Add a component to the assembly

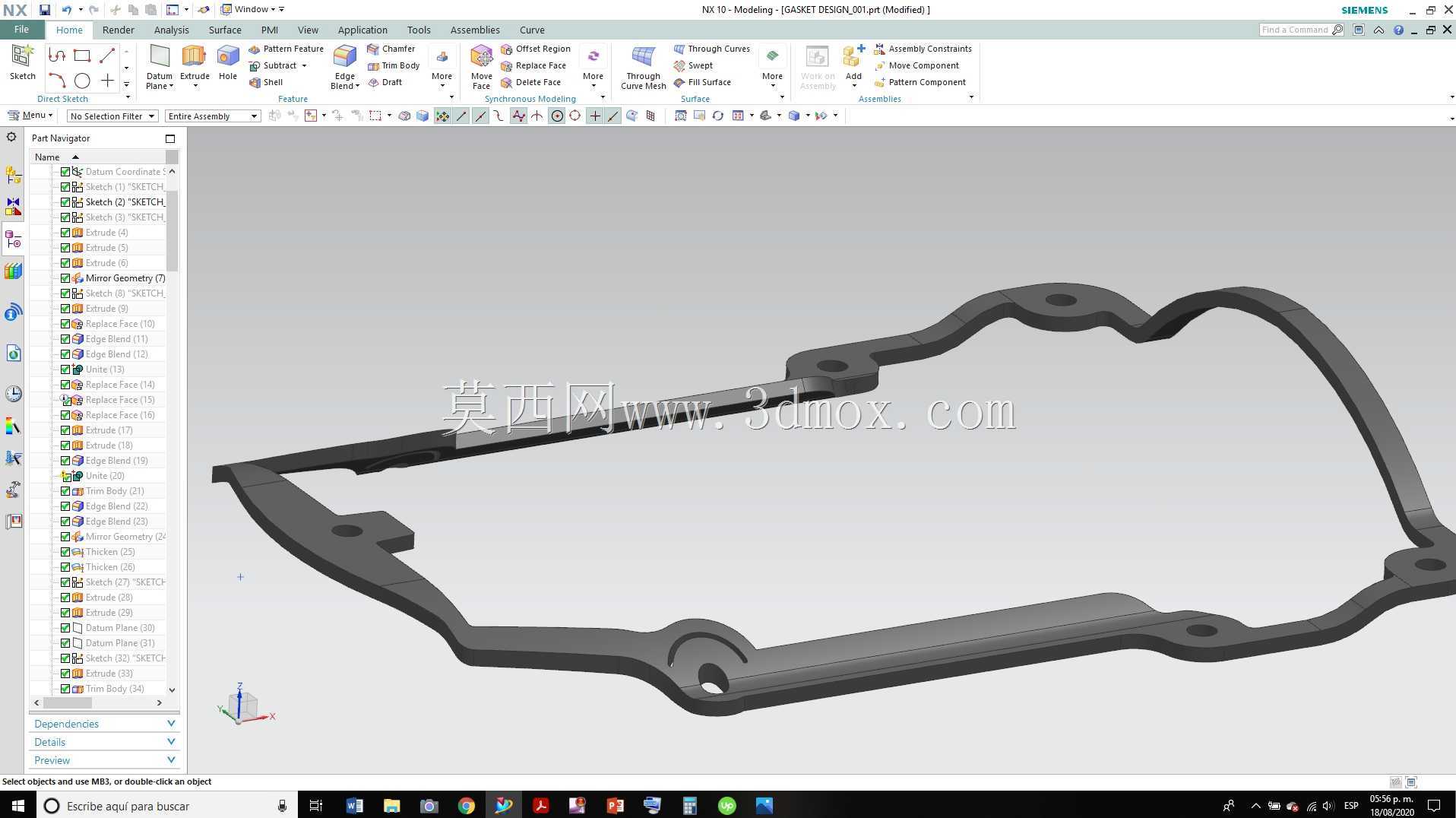point(853,64)
